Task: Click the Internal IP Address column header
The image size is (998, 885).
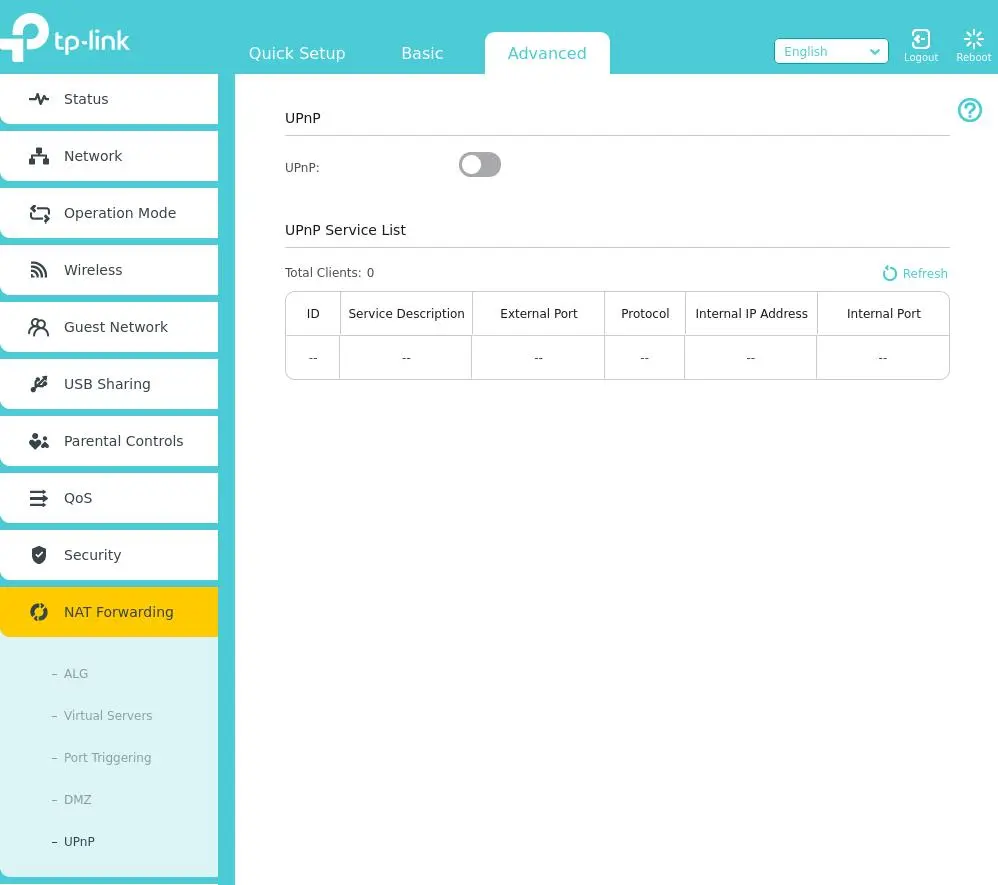Action: pyautogui.click(x=751, y=313)
